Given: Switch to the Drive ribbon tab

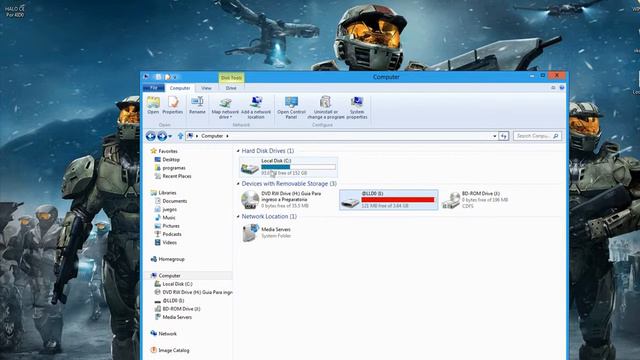Looking at the screenshot, I should coord(231,88).
